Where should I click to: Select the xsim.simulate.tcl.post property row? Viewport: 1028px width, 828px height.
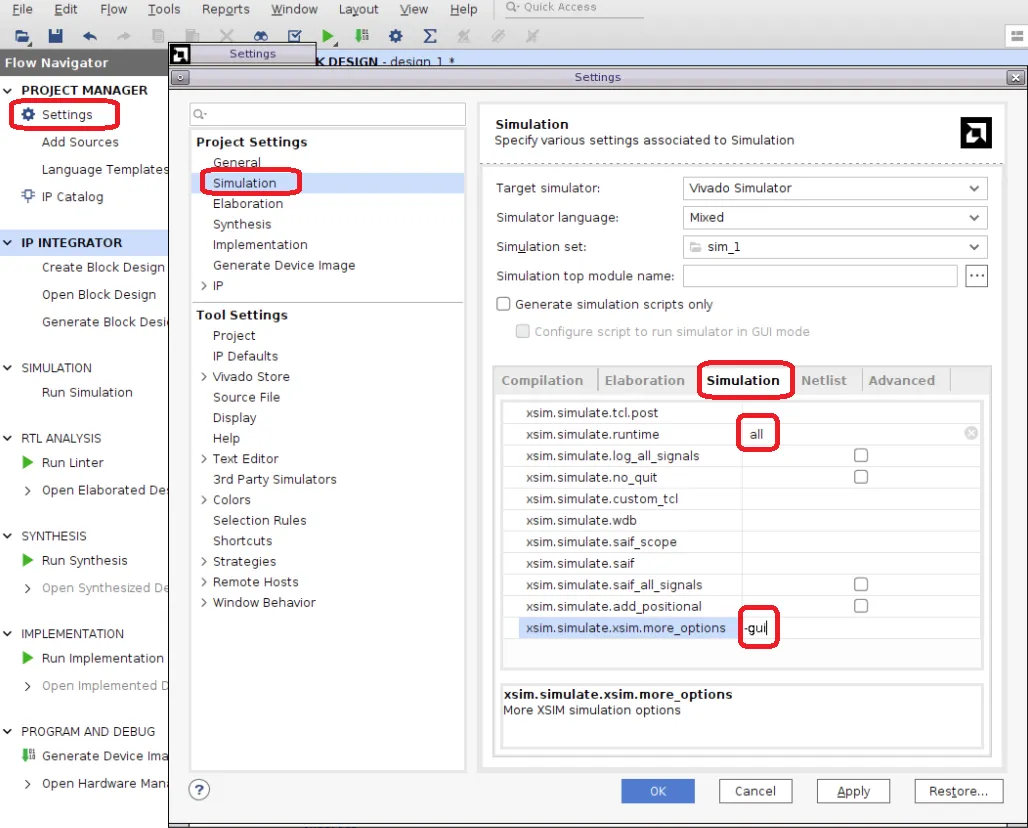[x=741, y=412]
